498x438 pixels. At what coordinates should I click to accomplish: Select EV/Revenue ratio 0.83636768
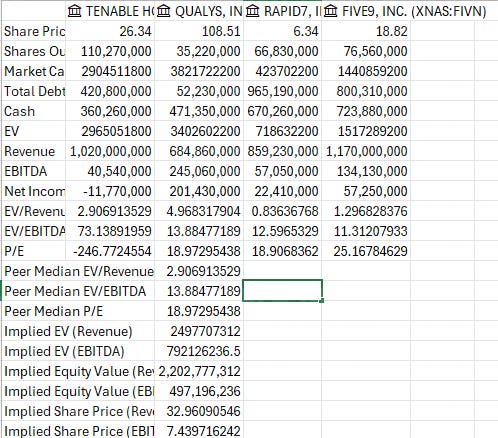(x=285, y=211)
